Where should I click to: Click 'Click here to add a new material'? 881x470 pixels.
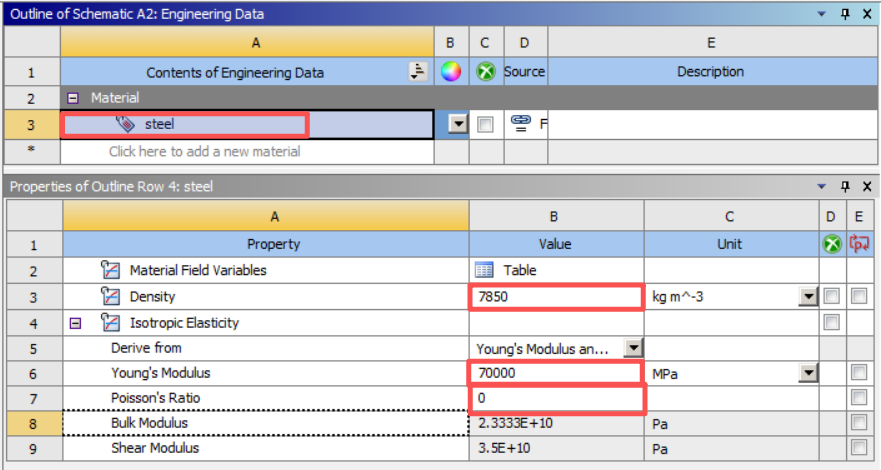point(205,152)
